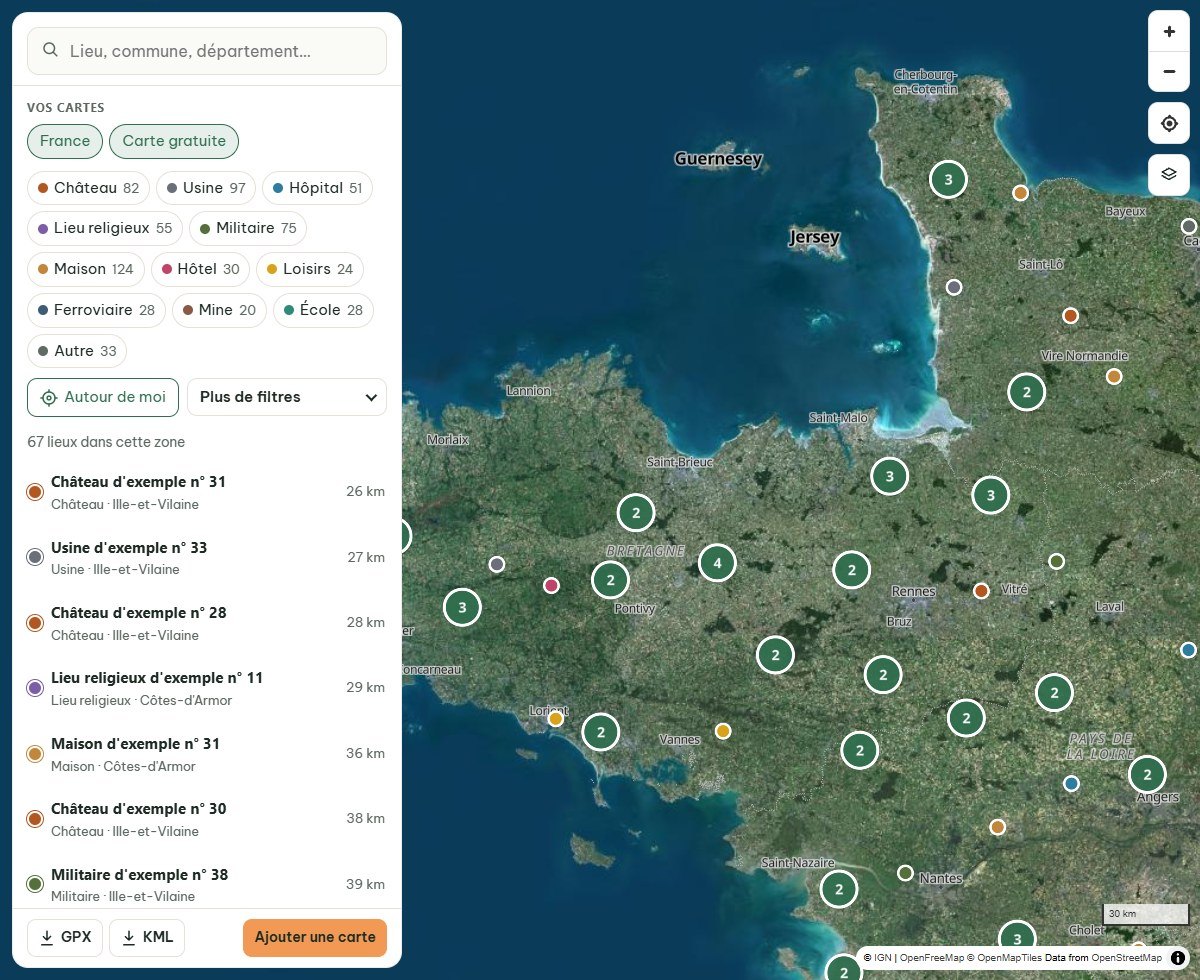Toggle the Militaire 75 category filter
The width and height of the screenshot is (1200, 980).
point(248,228)
